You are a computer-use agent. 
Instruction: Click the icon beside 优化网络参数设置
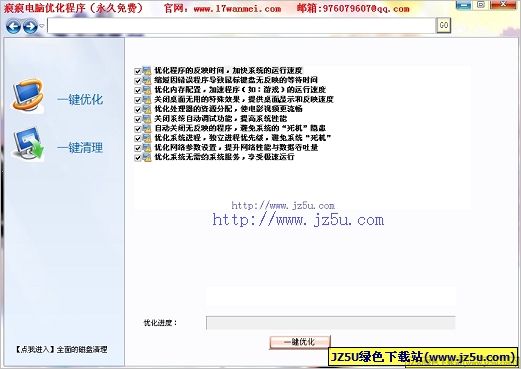(x=147, y=148)
